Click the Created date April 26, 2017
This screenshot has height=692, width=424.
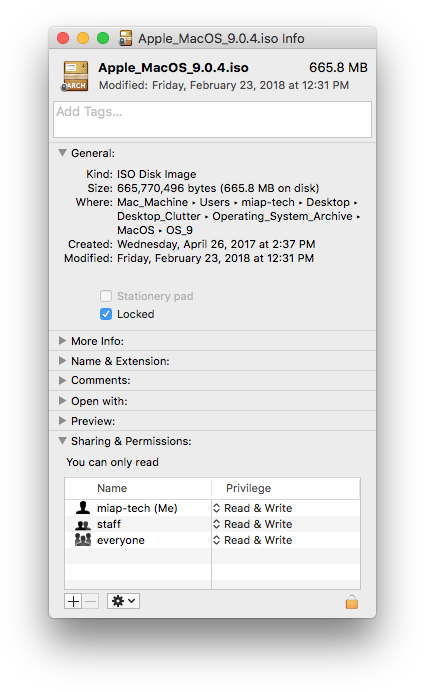(x=216, y=244)
